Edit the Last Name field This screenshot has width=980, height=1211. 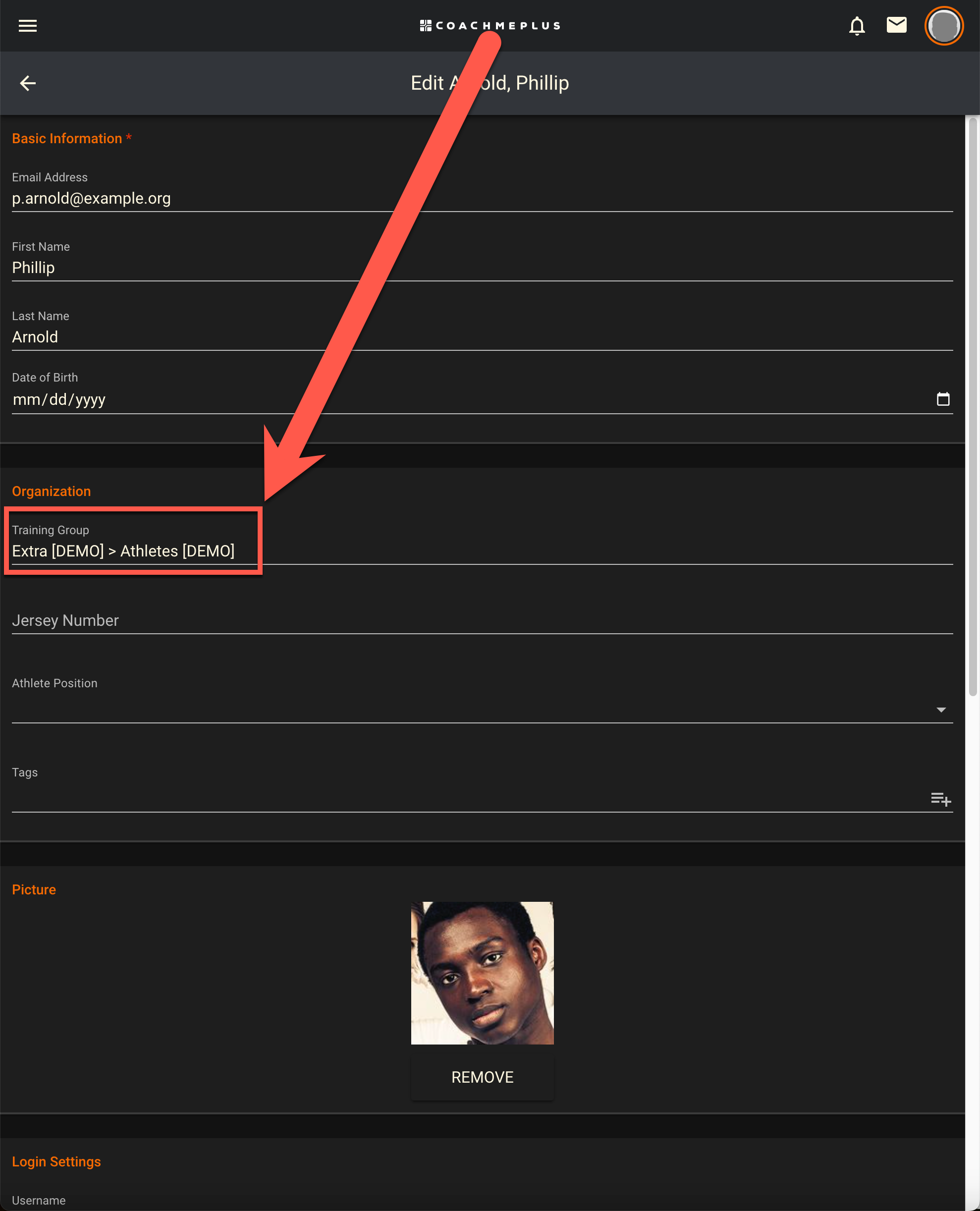[482, 337]
